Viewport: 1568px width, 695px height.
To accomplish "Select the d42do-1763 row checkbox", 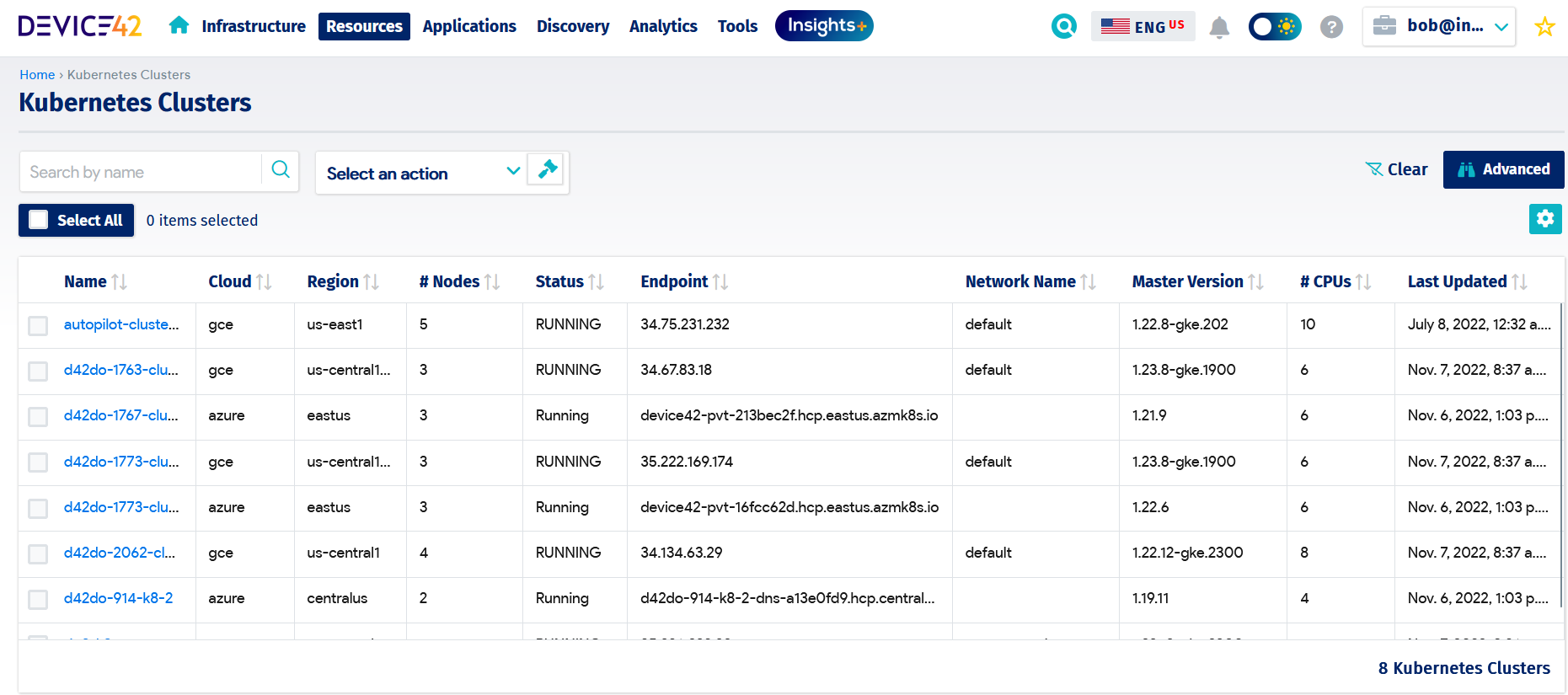I will [38, 371].
